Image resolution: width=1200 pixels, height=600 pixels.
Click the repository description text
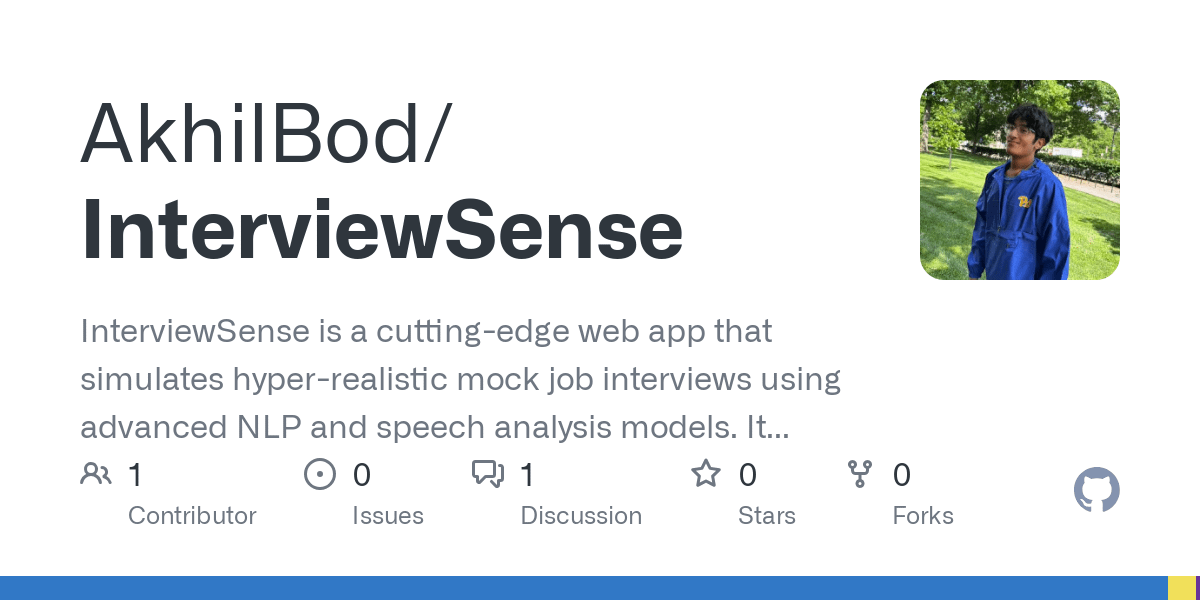[x=460, y=379]
